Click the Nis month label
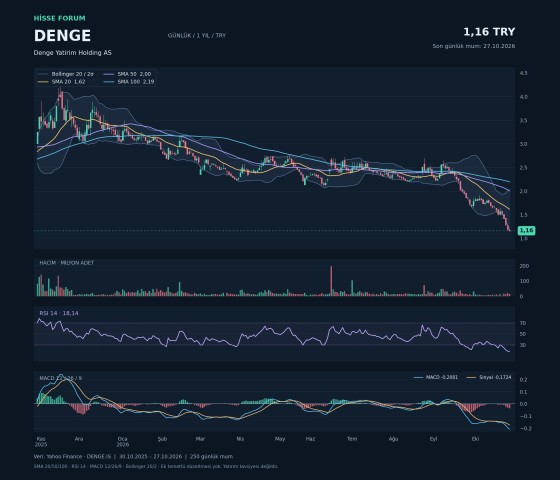Image resolution: width=560 pixels, height=480 pixels. point(240,439)
